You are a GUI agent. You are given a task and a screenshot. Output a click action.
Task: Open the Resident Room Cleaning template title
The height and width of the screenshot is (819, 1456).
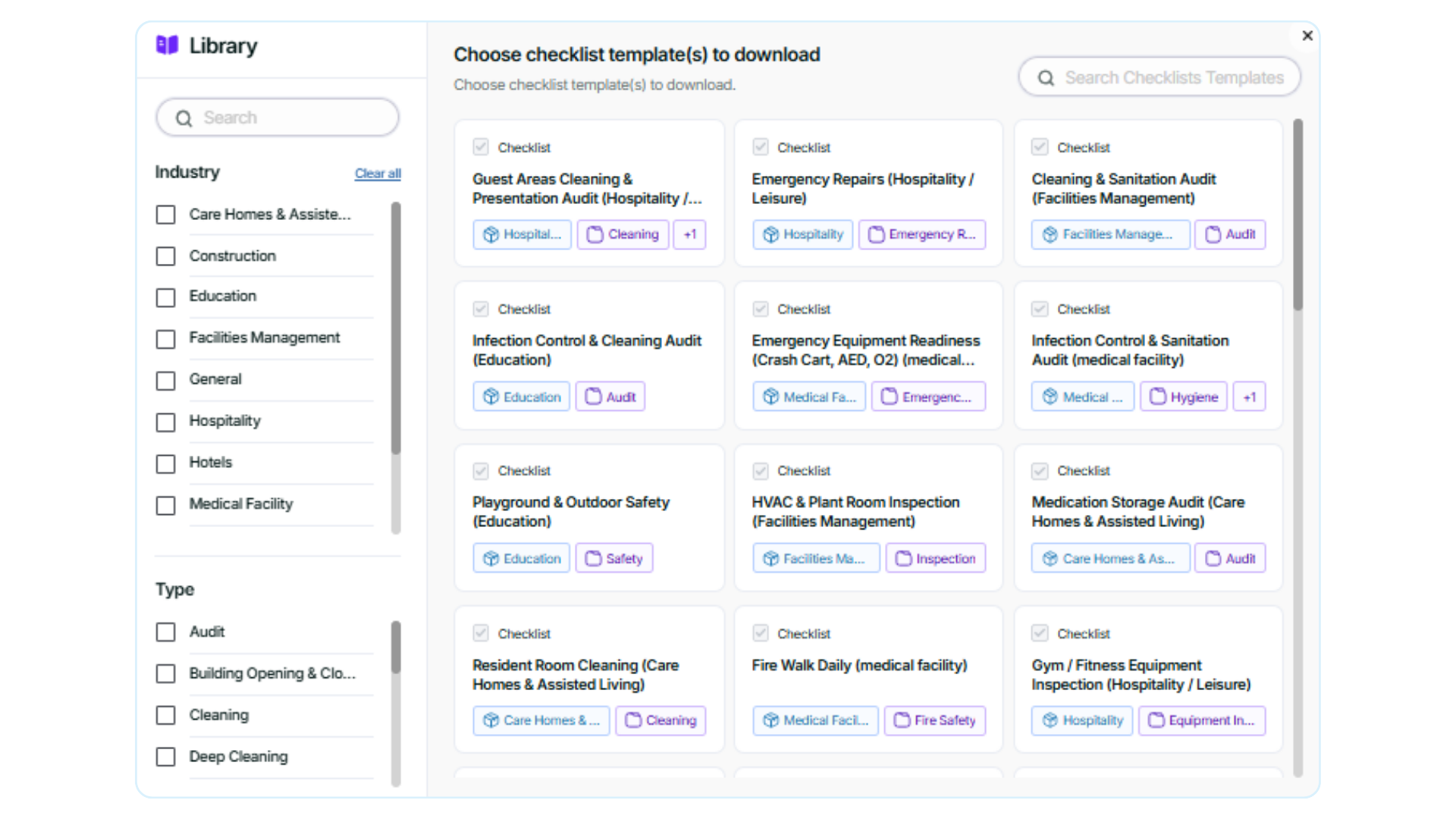(576, 675)
